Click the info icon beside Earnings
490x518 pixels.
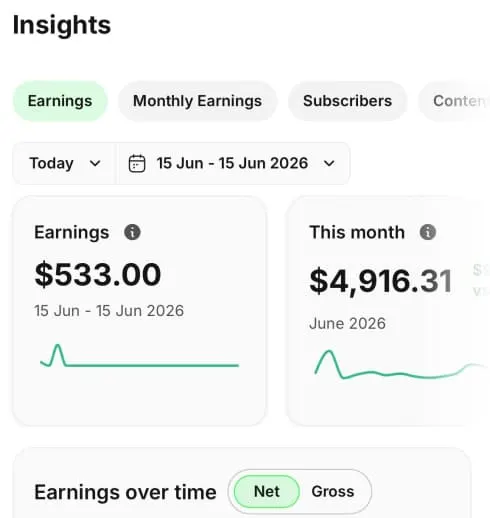(x=132, y=232)
